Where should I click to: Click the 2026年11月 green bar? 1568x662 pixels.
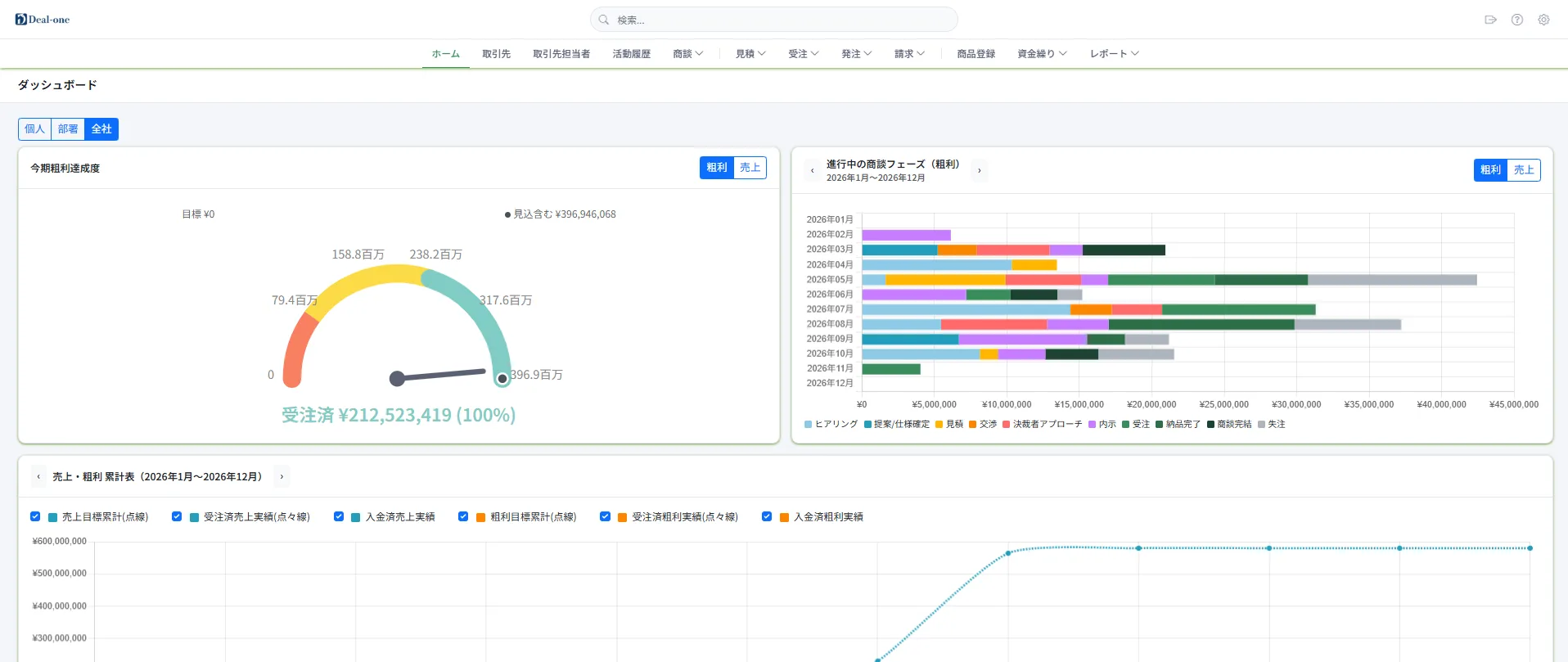[891, 369]
